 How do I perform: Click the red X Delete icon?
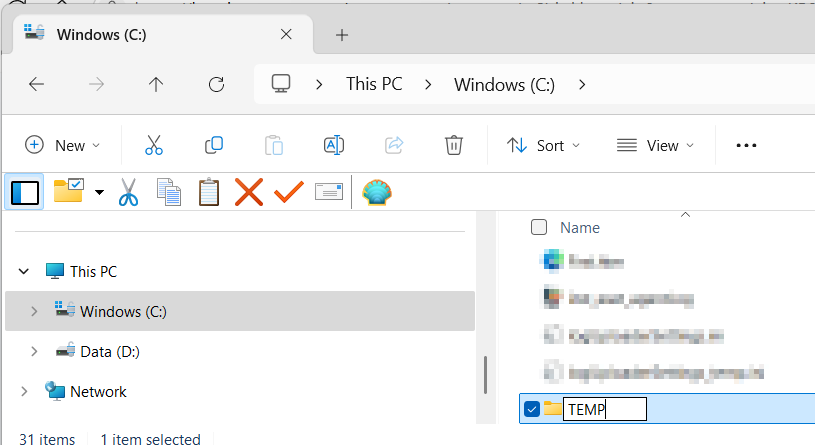[x=249, y=192]
